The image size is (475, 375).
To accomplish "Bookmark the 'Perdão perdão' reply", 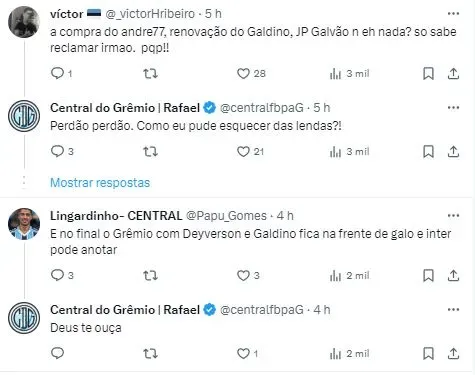I will point(428,152).
